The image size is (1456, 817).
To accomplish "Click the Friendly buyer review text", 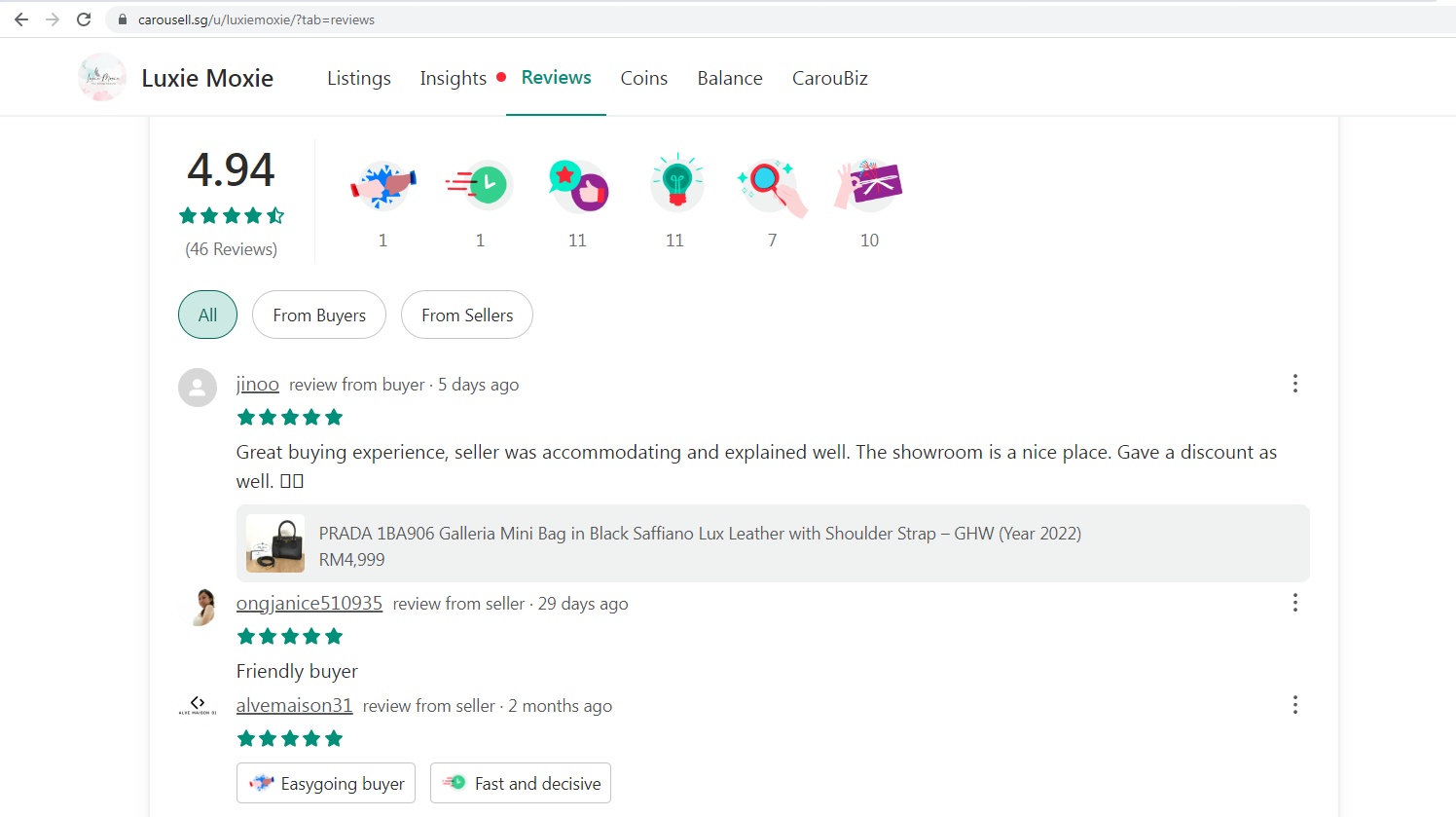I will point(297,671).
